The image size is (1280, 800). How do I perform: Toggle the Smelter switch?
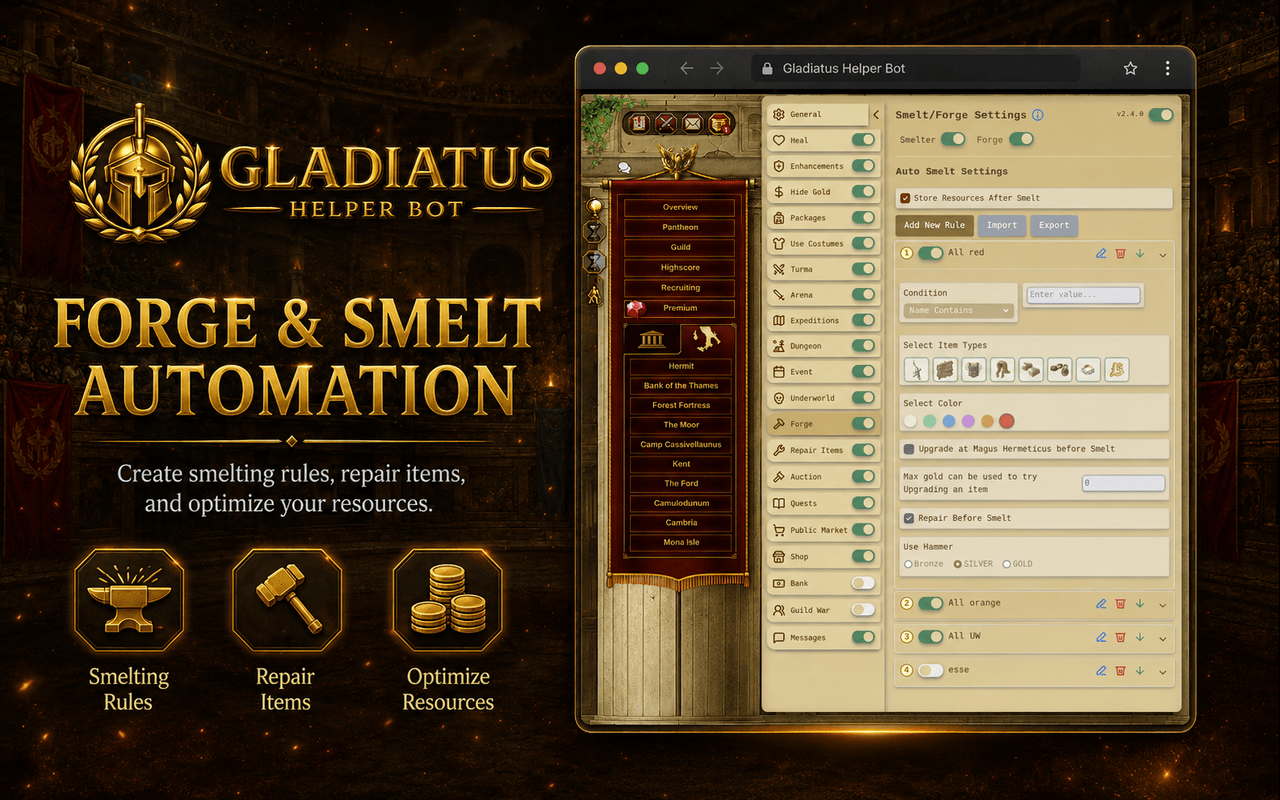click(x=953, y=140)
